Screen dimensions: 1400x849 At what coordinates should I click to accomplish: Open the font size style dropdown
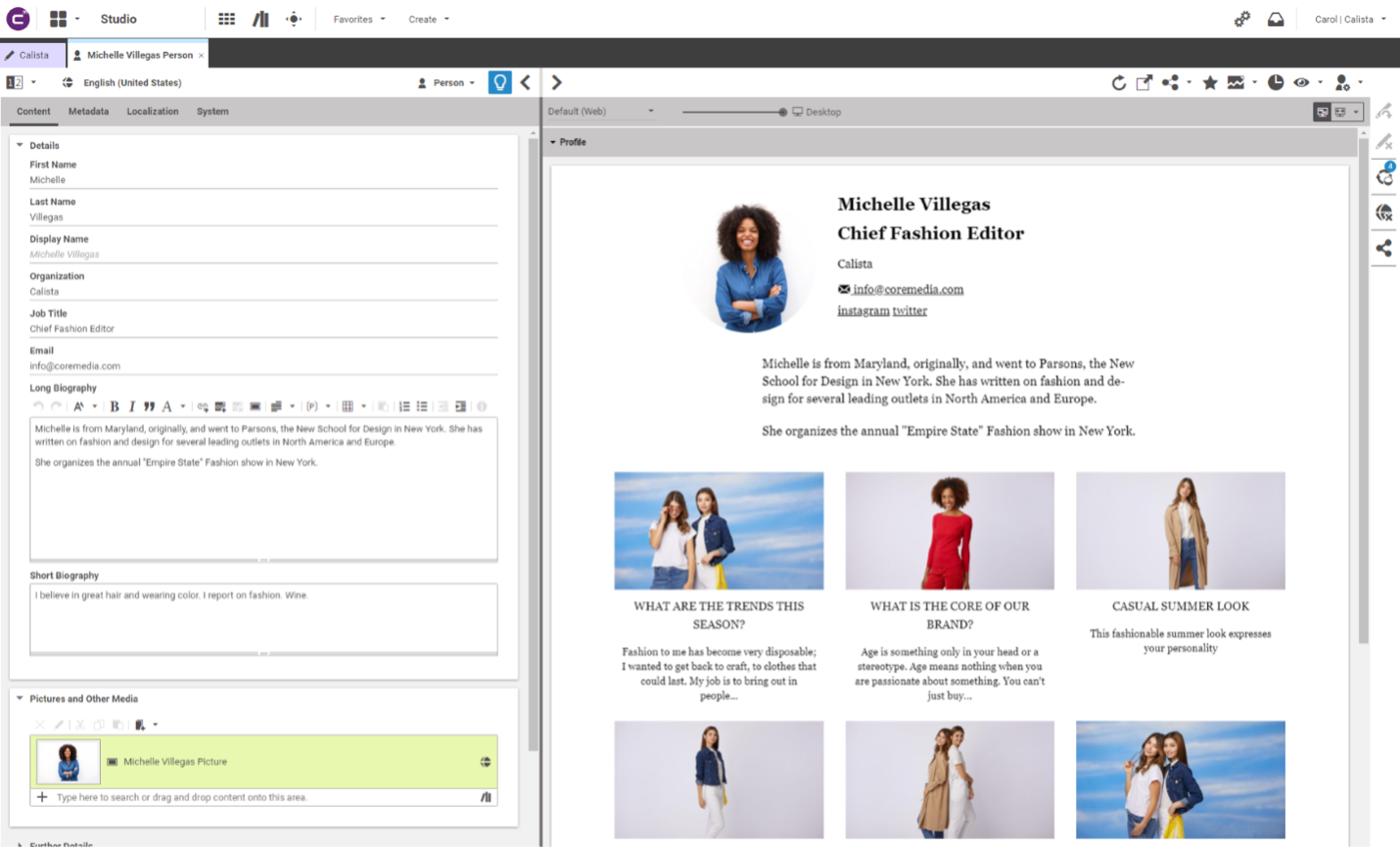84,406
